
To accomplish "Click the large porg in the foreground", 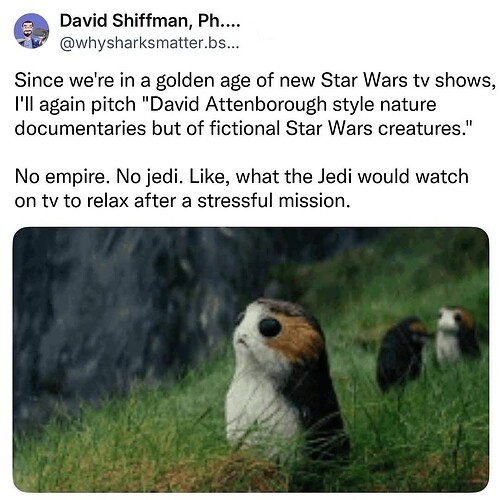I will click(283, 377).
